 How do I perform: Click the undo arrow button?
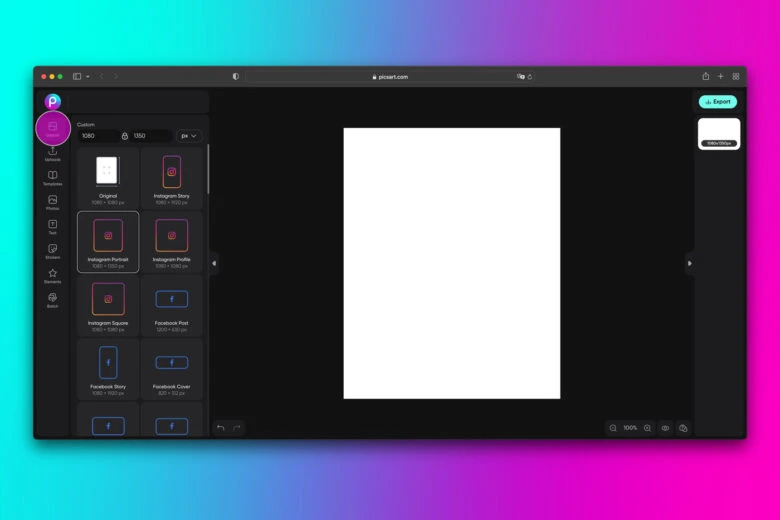point(221,428)
